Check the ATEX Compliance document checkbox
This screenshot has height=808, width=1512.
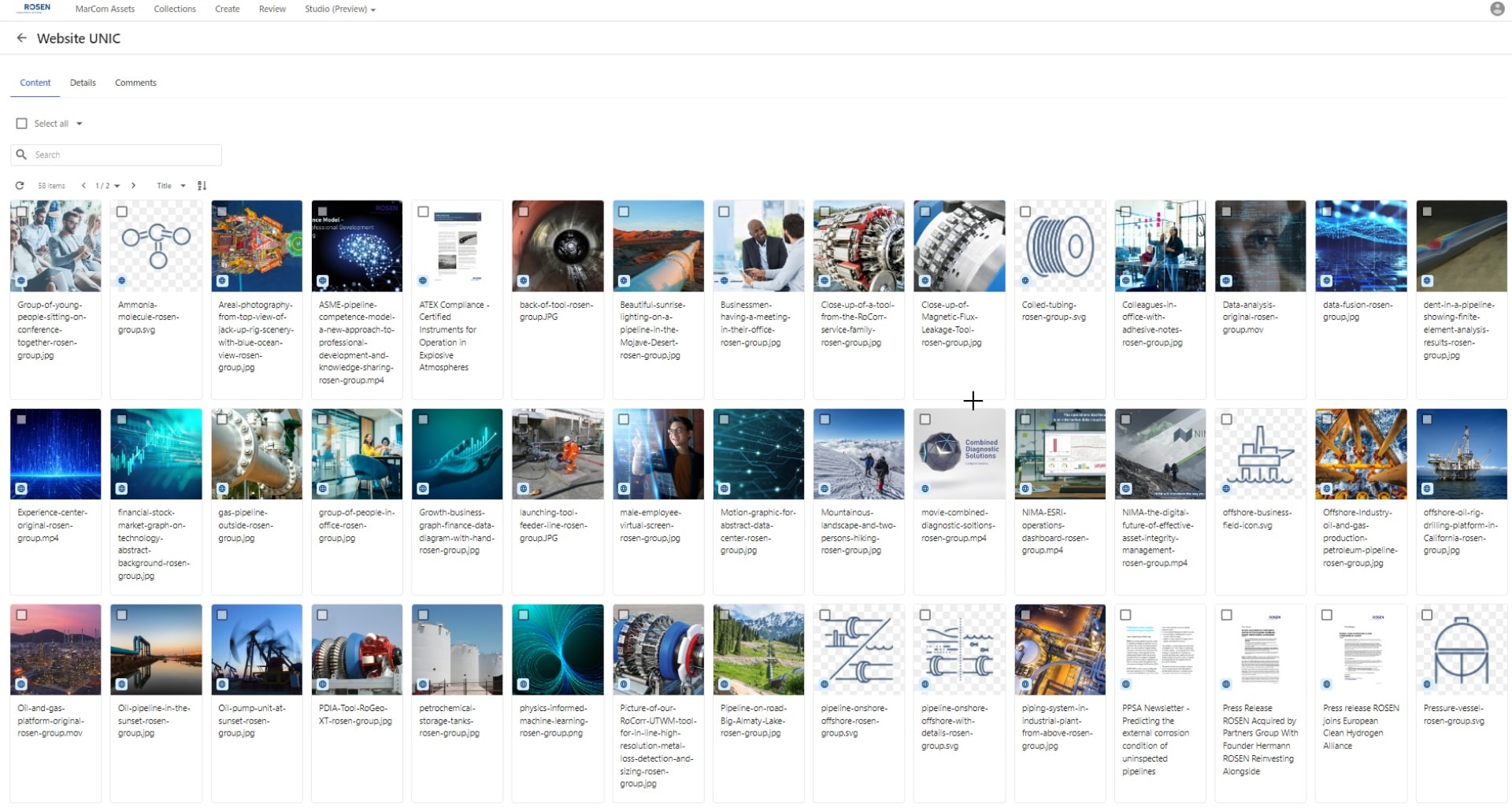pyautogui.click(x=423, y=212)
